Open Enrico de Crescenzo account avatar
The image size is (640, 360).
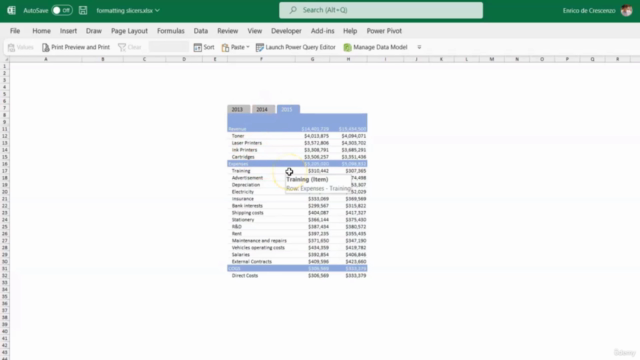[627, 10]
